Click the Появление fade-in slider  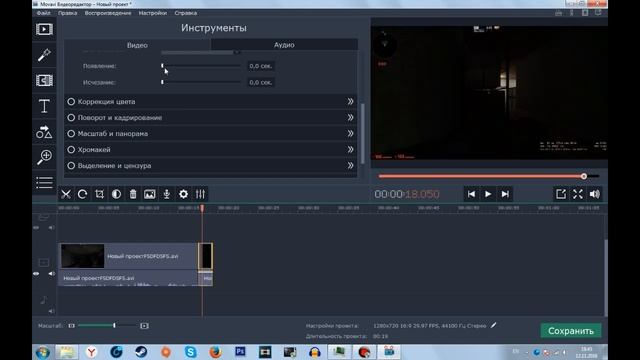(201, 66)
